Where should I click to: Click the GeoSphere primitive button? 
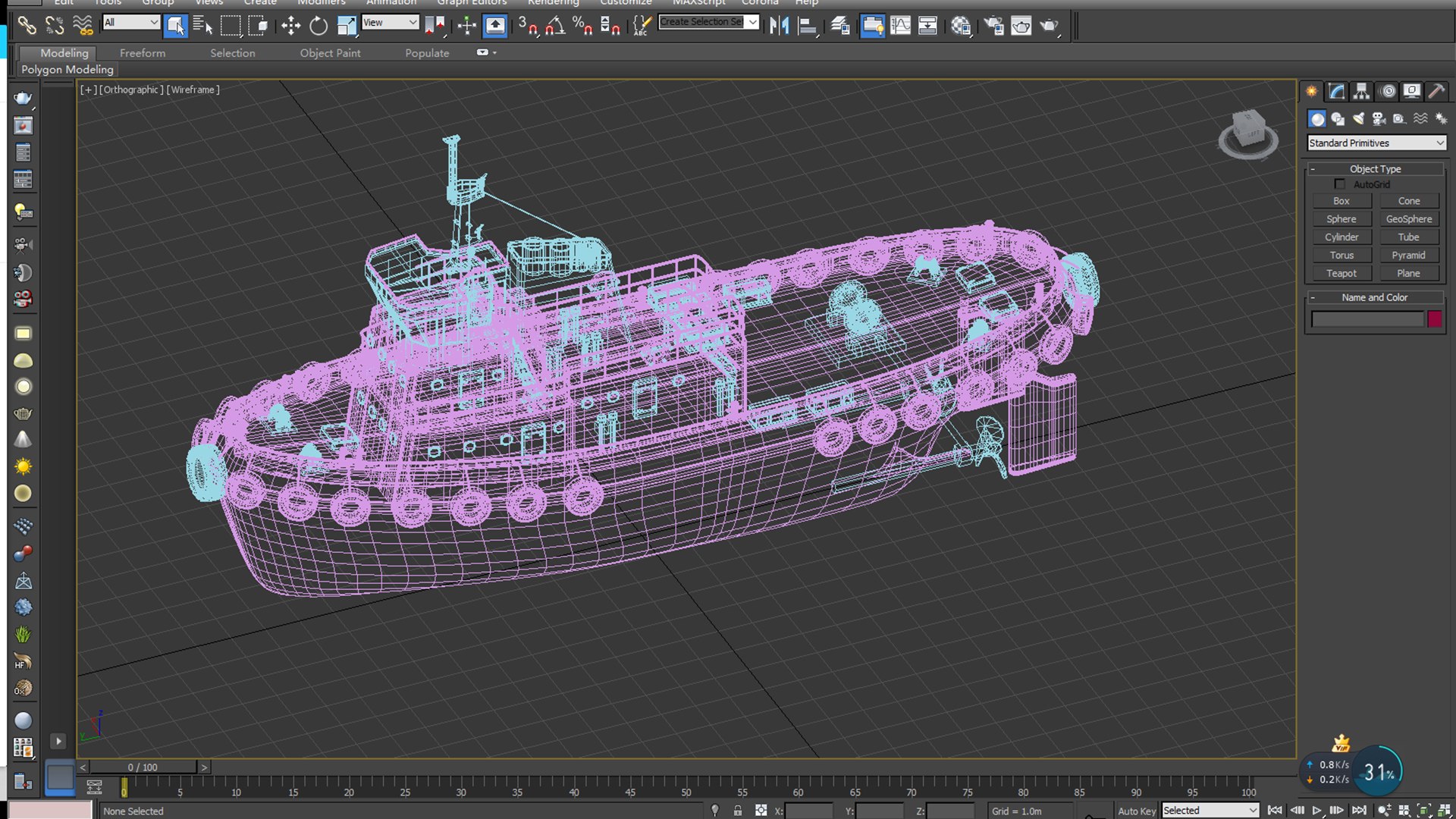coord(1409,218)
